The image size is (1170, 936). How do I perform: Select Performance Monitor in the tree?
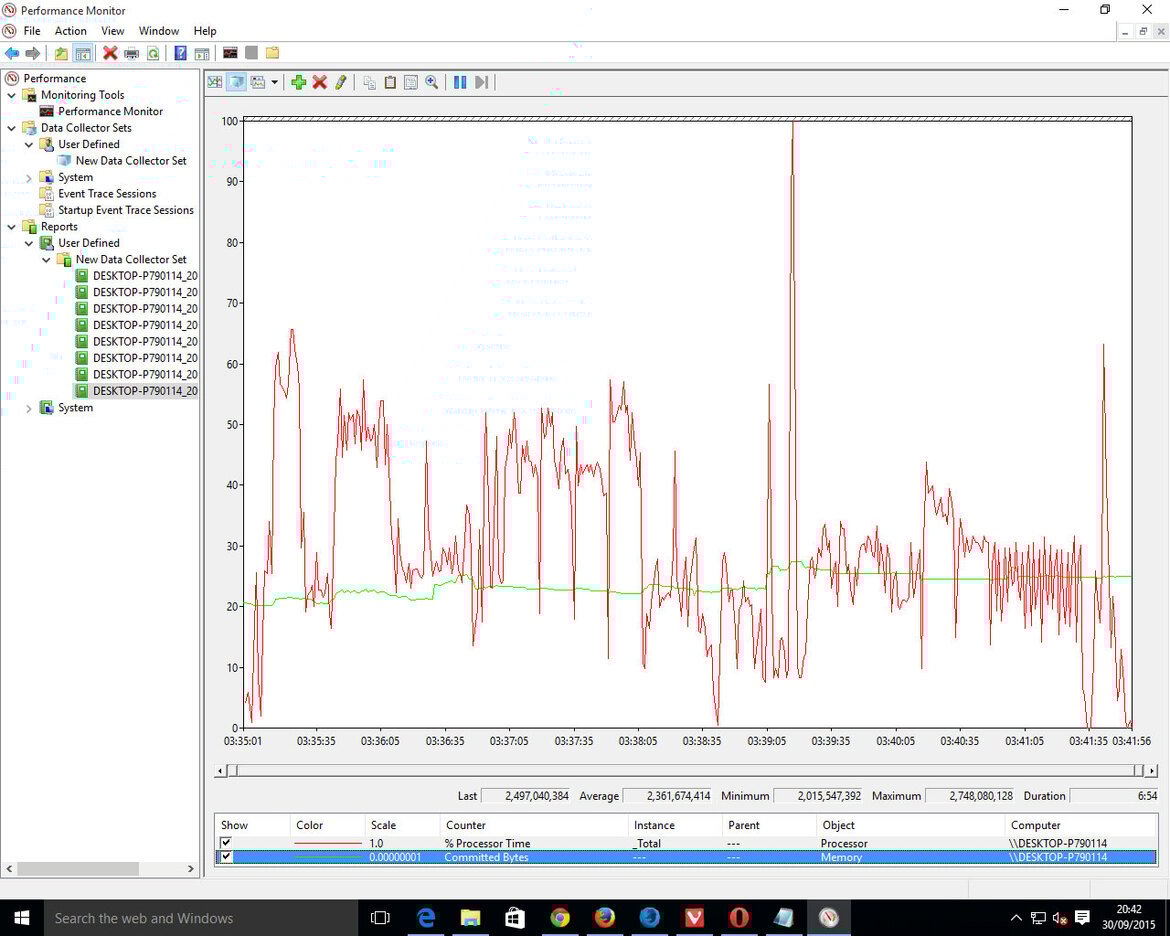point(110,111)
